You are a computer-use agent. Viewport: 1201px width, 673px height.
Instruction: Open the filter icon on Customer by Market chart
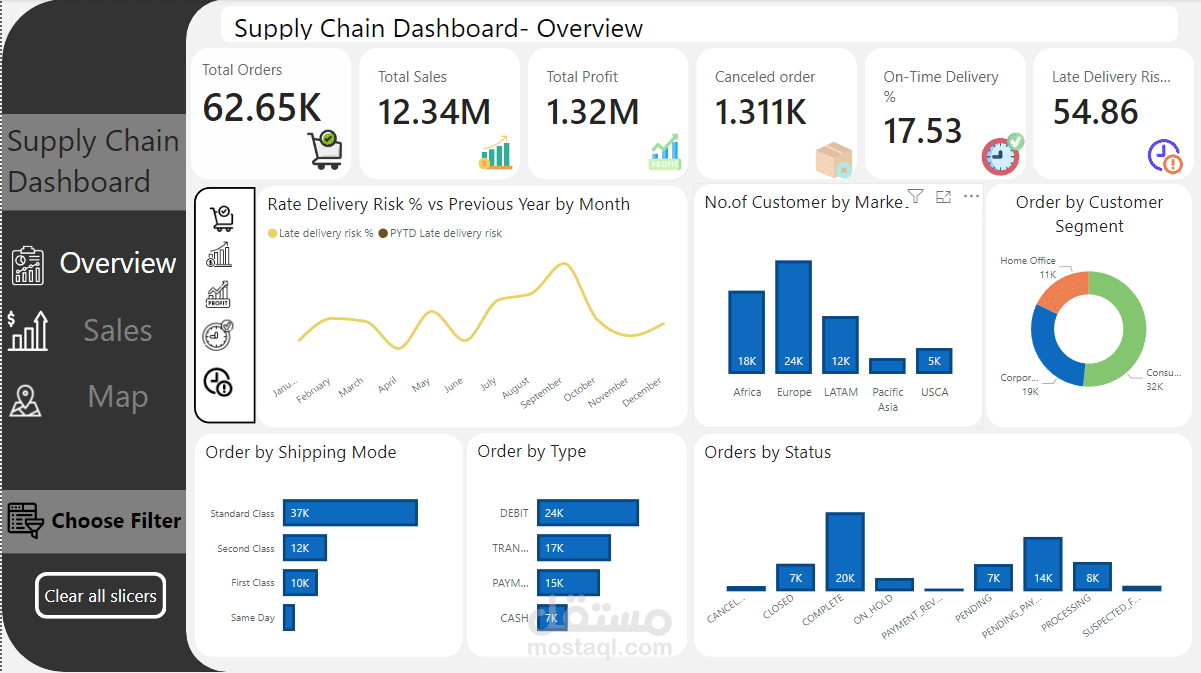tap(915, 196)
